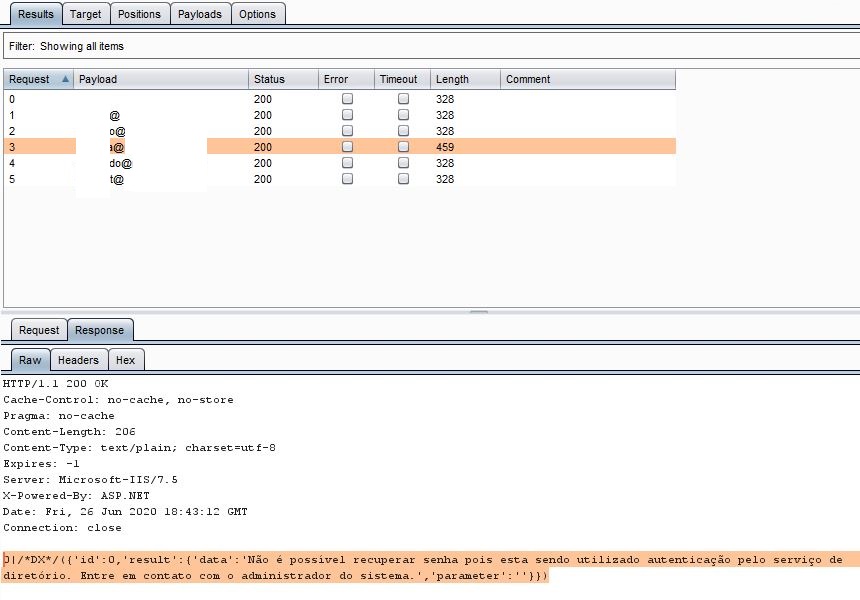Screen dimensions: 860x600
Task: Click the payload ending in do@
Action: 121,163
